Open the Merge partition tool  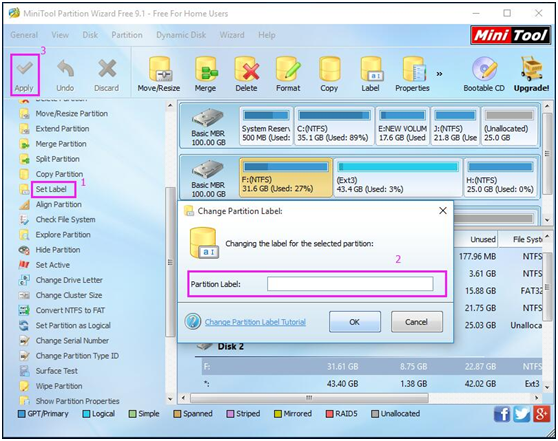205,75
